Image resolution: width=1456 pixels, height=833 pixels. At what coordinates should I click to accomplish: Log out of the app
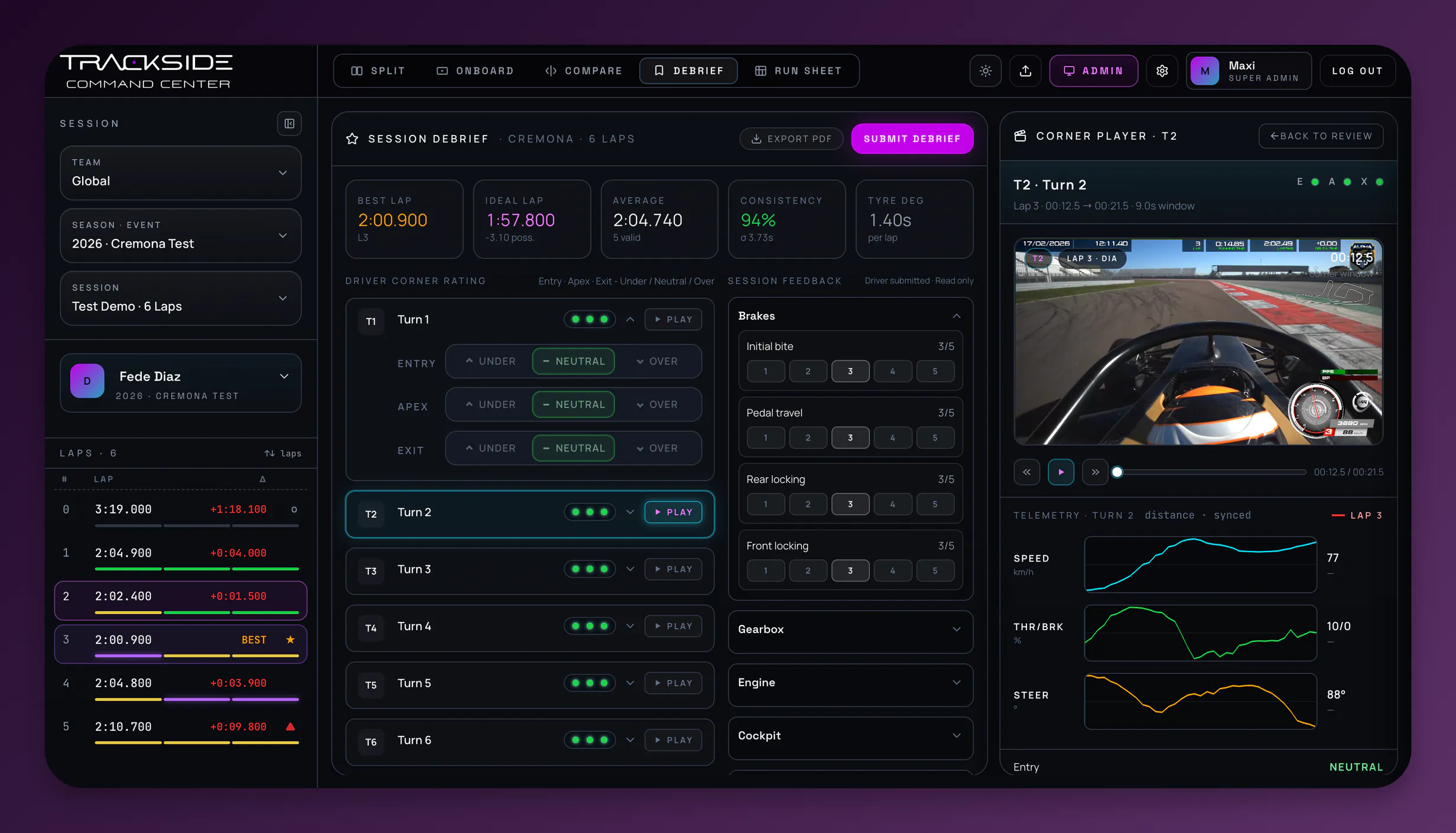click(x=1357, y=71)
